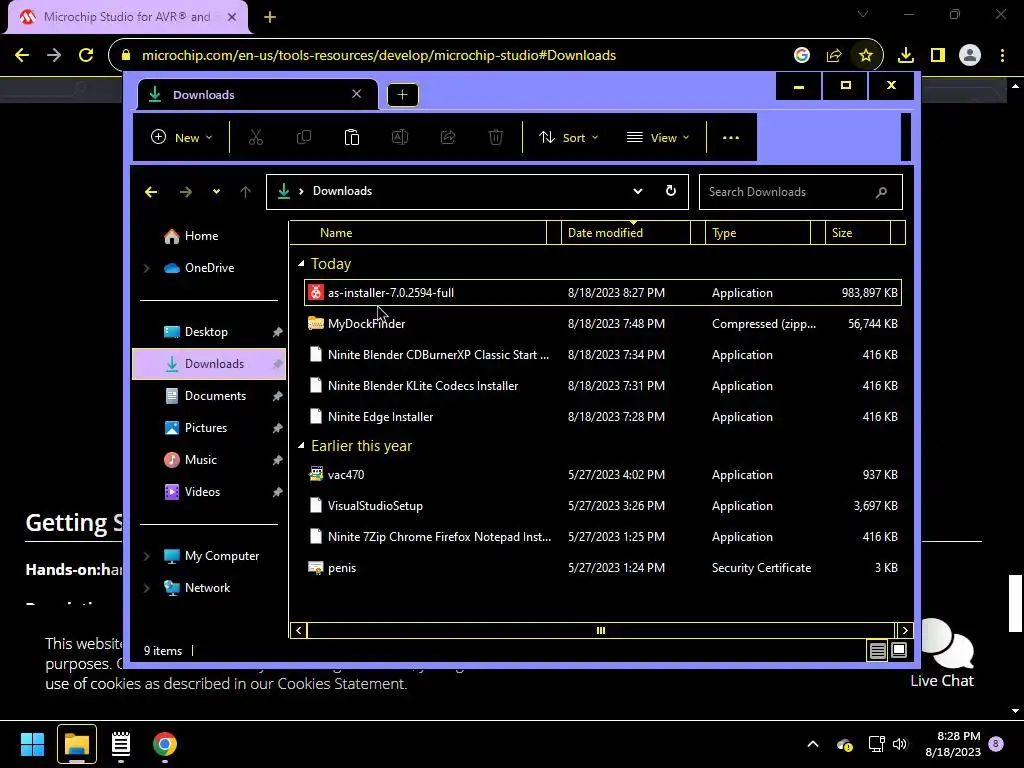Switch to Microchip Studio Chrome tab
Viewport: 1024px width, 768px height.
click(x=127, y=17)
